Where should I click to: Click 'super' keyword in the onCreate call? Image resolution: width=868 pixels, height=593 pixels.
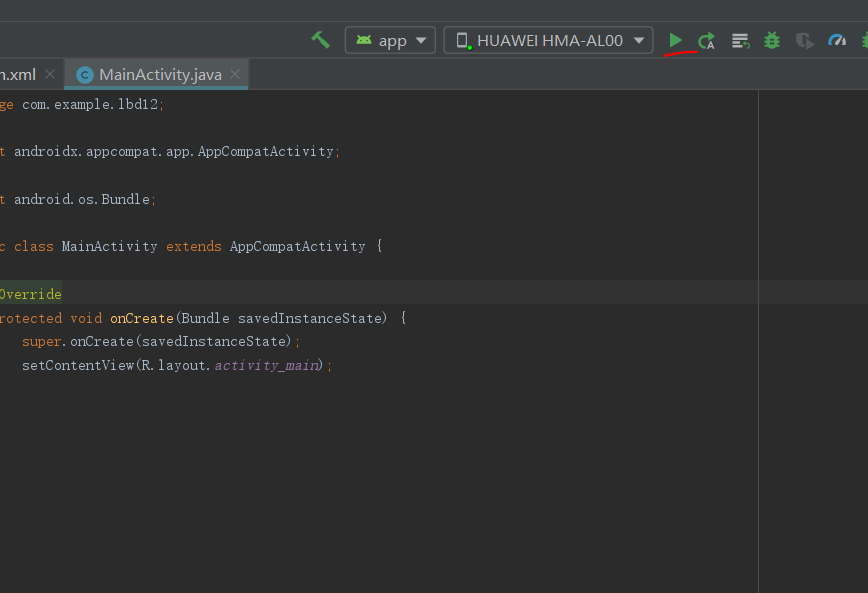click(x=42, y=342)
